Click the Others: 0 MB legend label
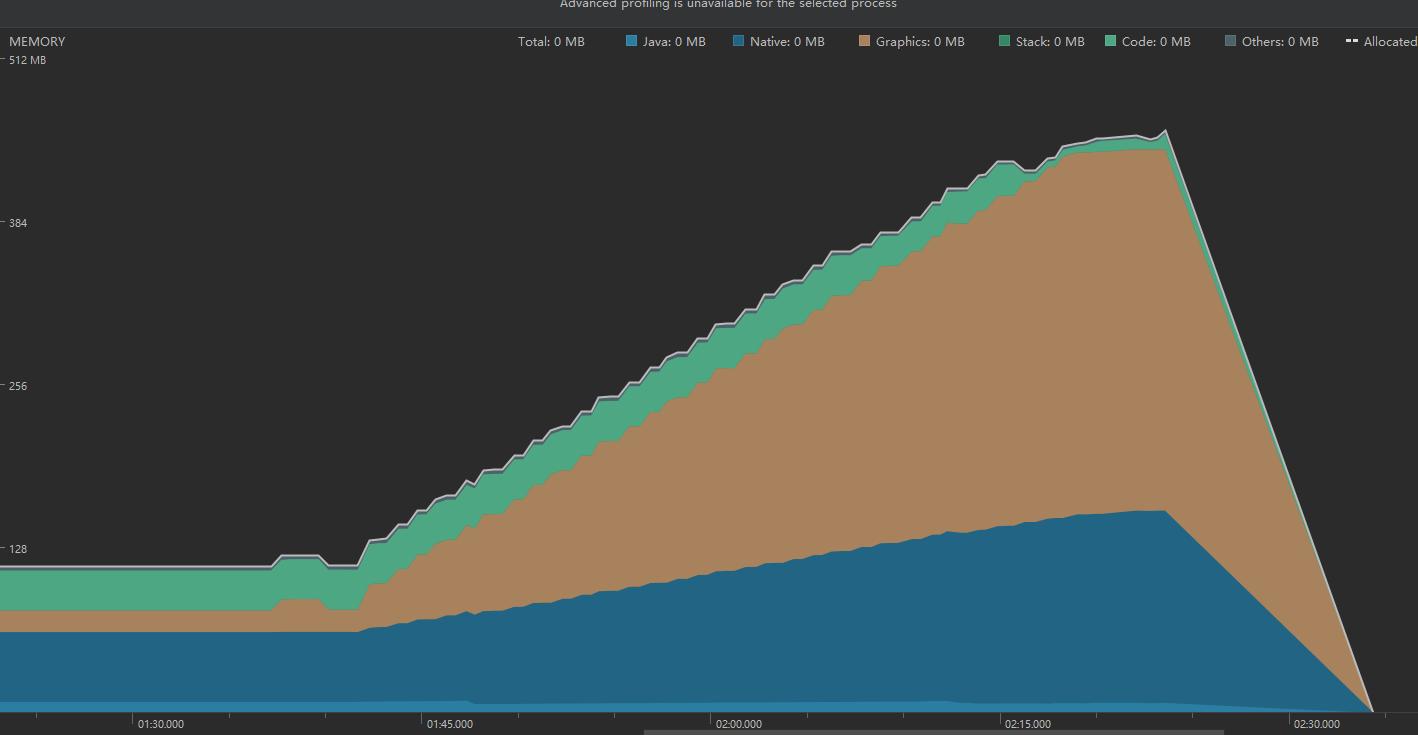The width and height of the screenshot is (1418, 735). (x=1280, y=42)
